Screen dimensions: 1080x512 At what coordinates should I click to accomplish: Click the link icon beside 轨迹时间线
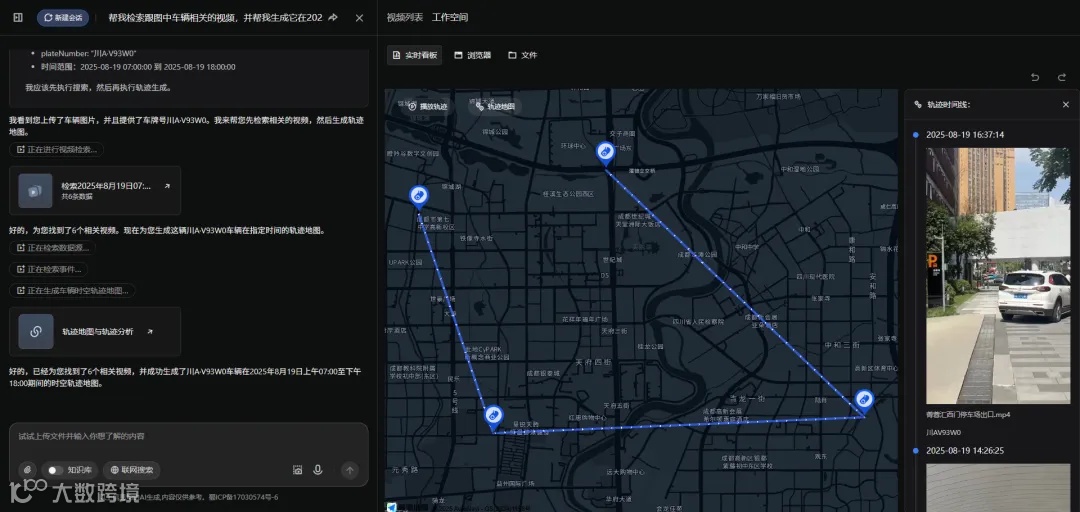point(917,105)
